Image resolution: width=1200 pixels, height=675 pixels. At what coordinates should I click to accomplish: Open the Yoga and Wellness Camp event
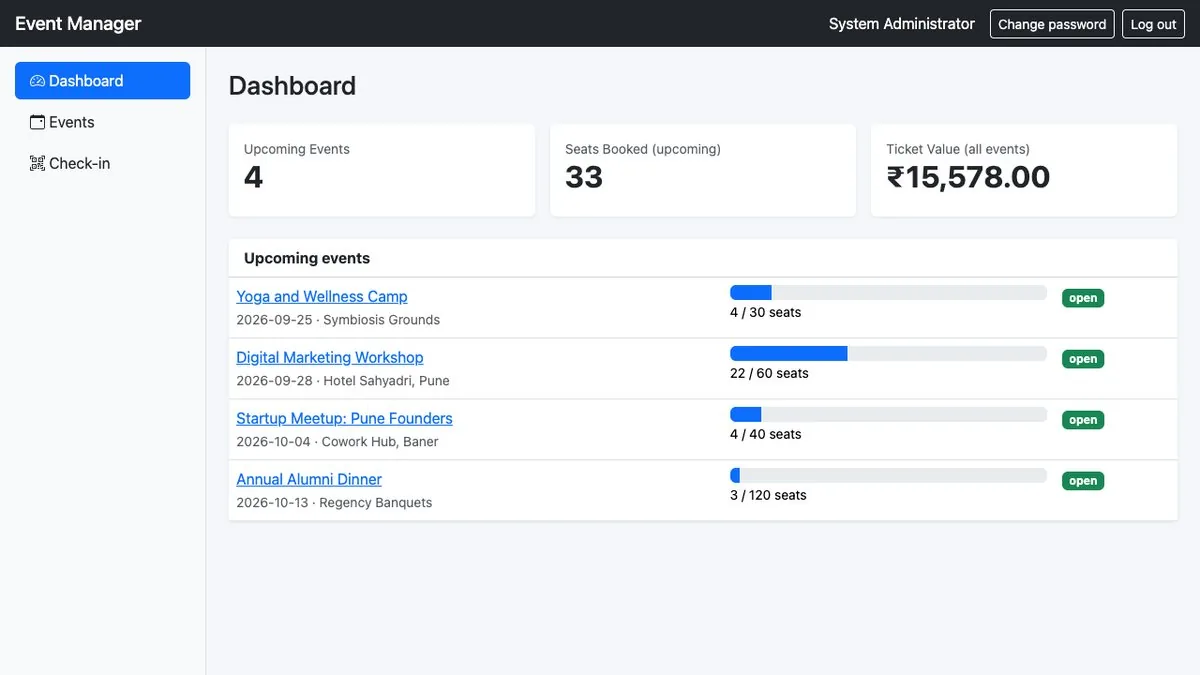322,296
